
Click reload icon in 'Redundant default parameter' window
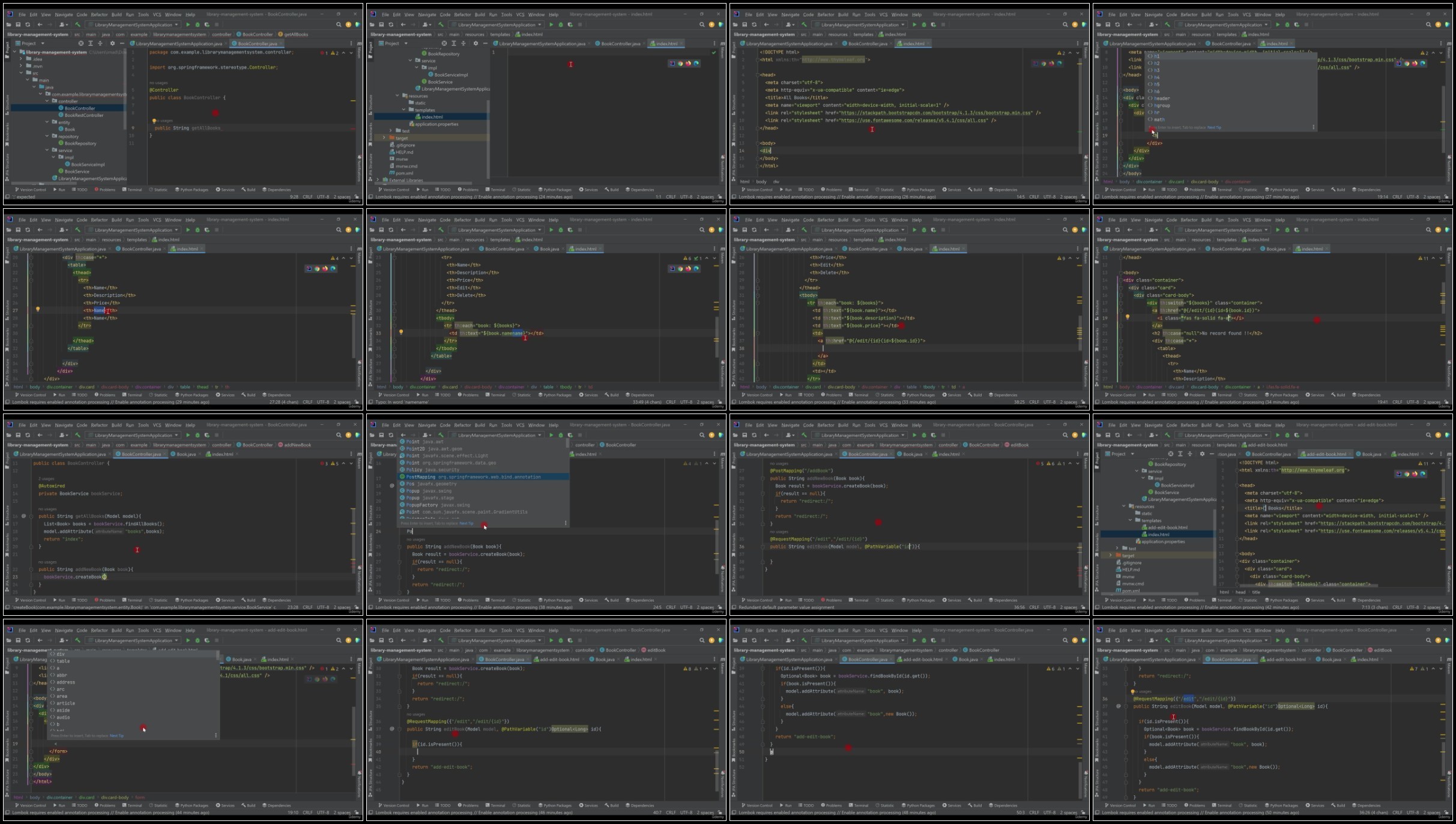click(754, 435)
